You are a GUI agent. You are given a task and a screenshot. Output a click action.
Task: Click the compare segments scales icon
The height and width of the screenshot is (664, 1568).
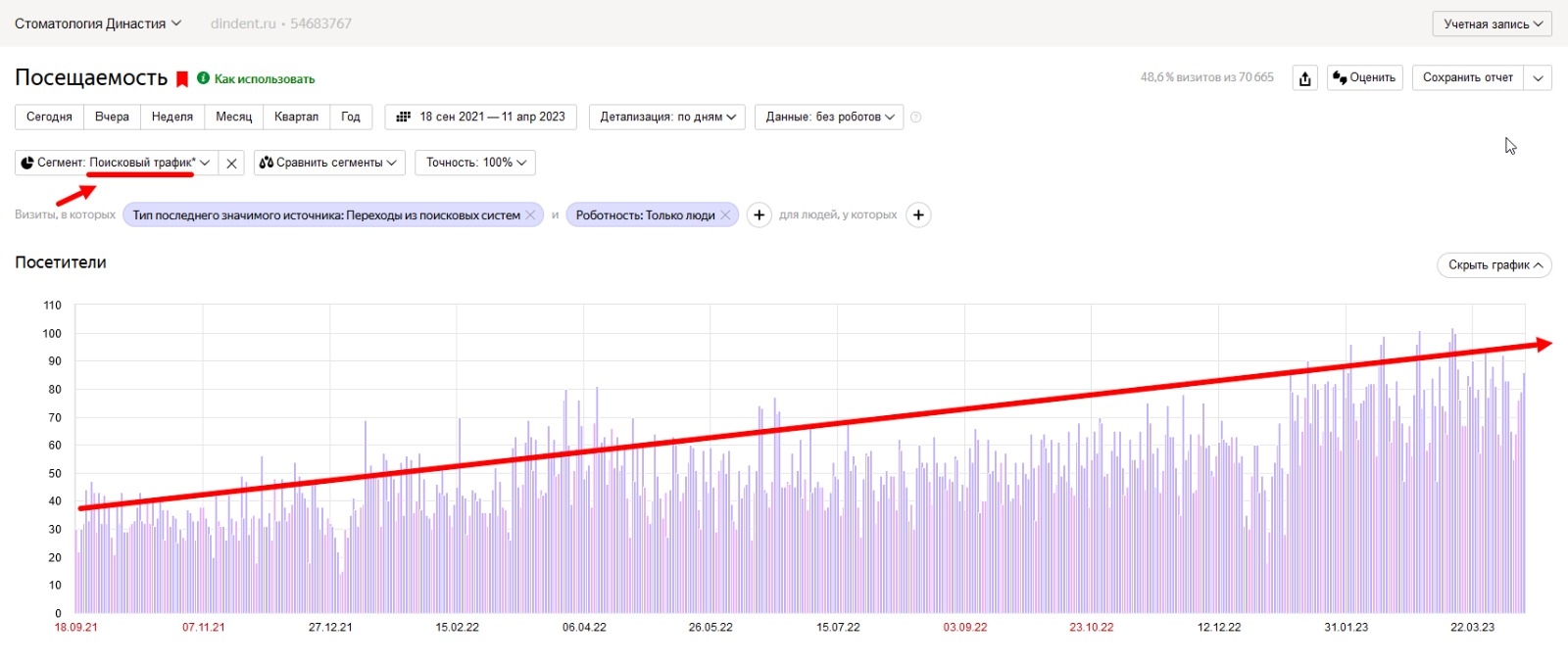click(266, 163)
